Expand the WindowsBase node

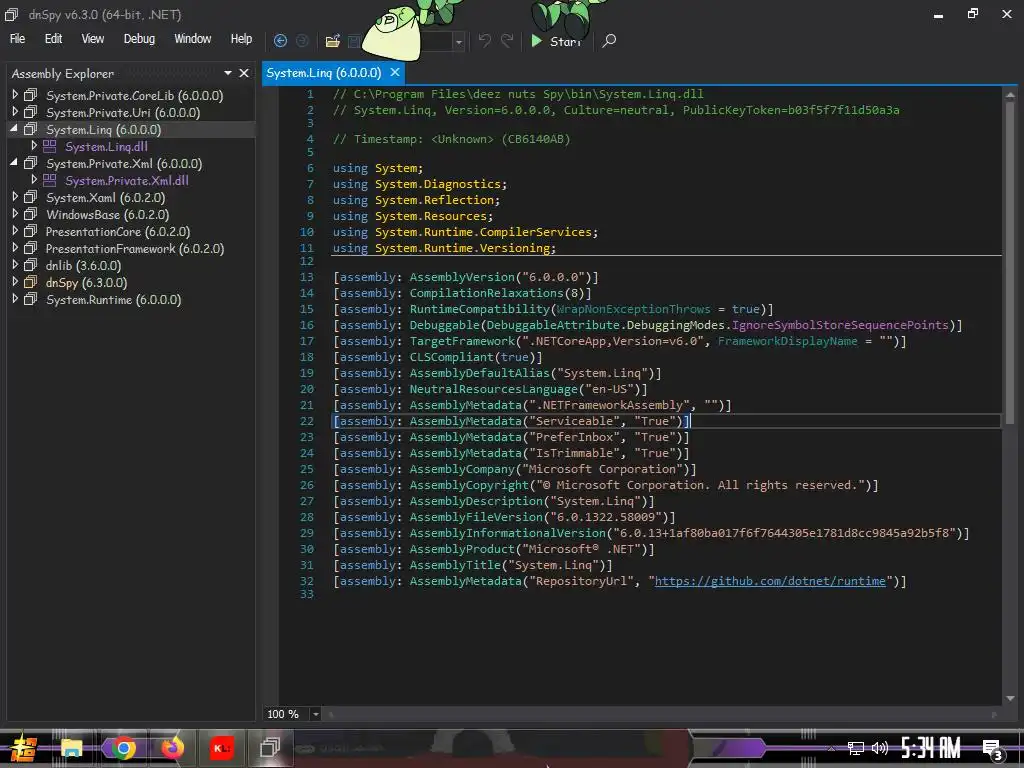[15, 214]
